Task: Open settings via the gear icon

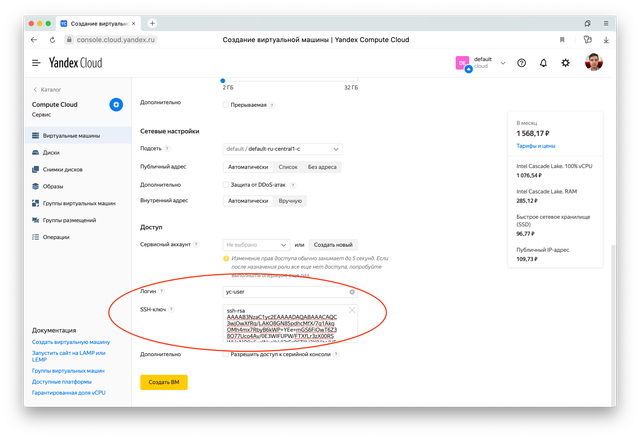Action: point(565,63)
